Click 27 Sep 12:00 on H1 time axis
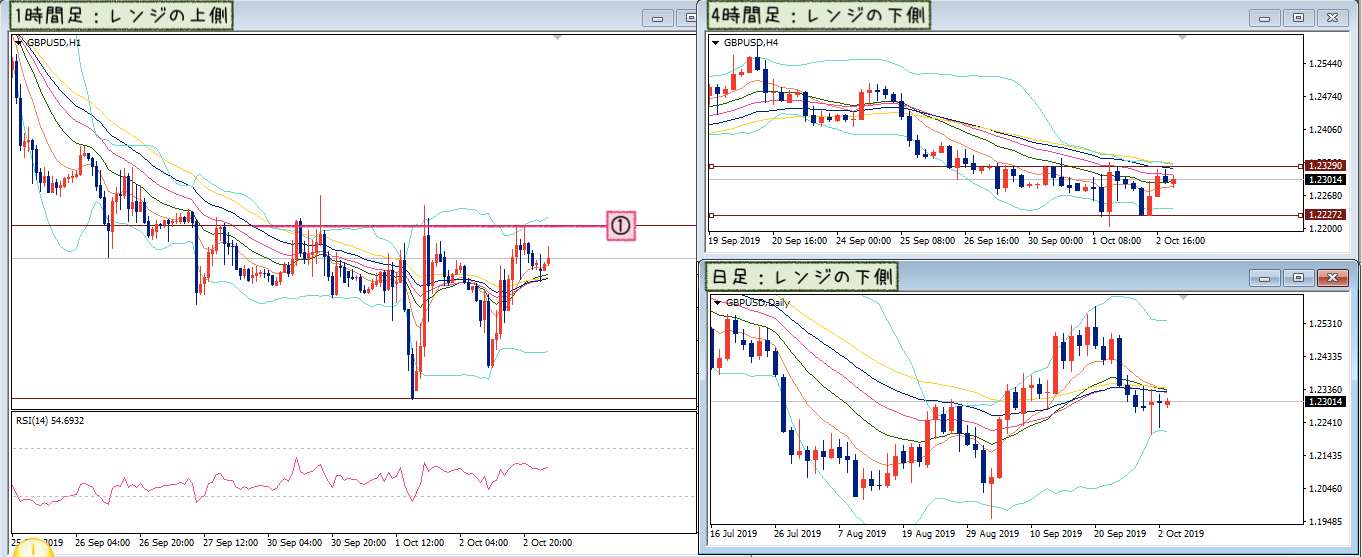This screenshot has width=1362, height=557. click(x=232, y=543)
